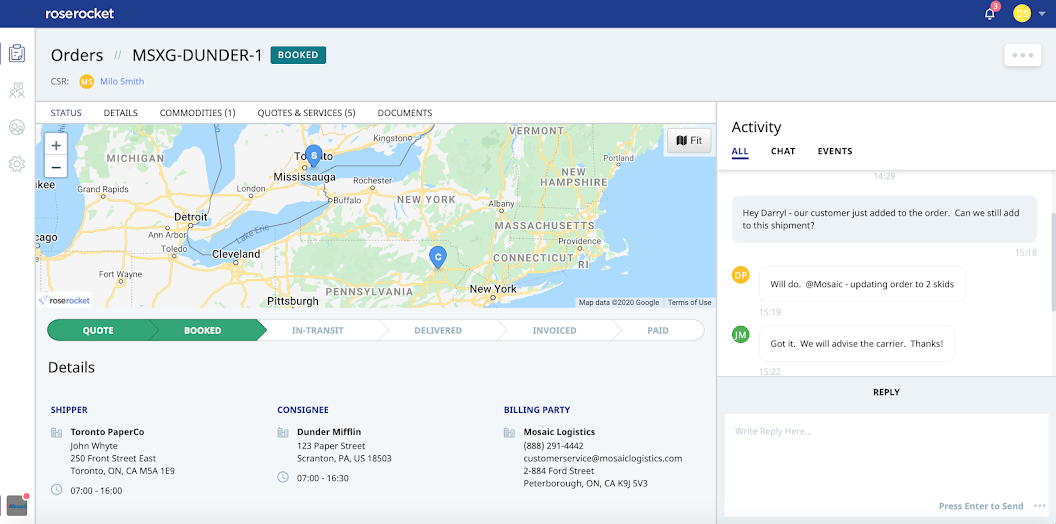Zoom out on the map
Screen dimensions: 1056x524
tap(56, 167)
